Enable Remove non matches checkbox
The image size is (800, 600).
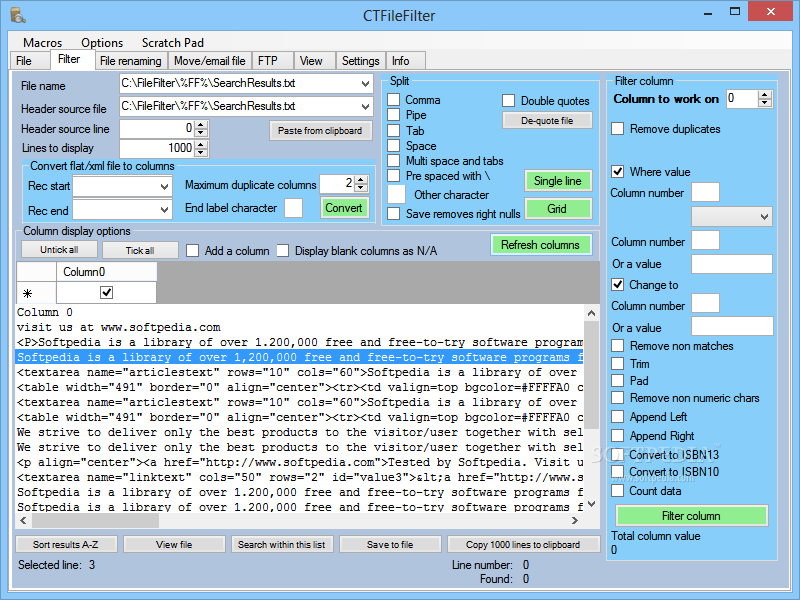617,346
